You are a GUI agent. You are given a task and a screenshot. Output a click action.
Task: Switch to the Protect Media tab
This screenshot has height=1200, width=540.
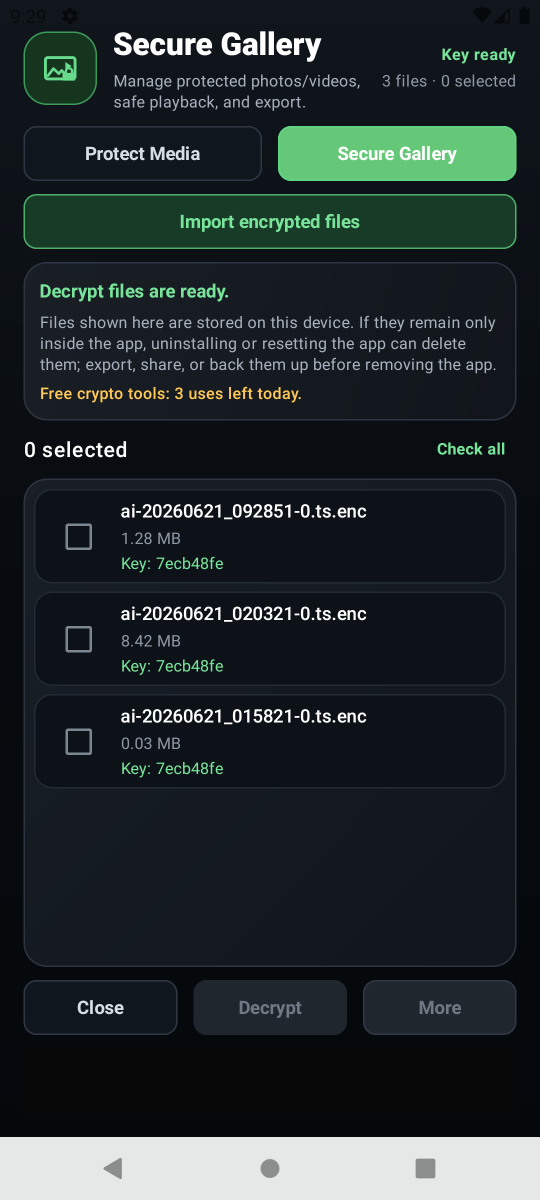(x=143, y=154)
